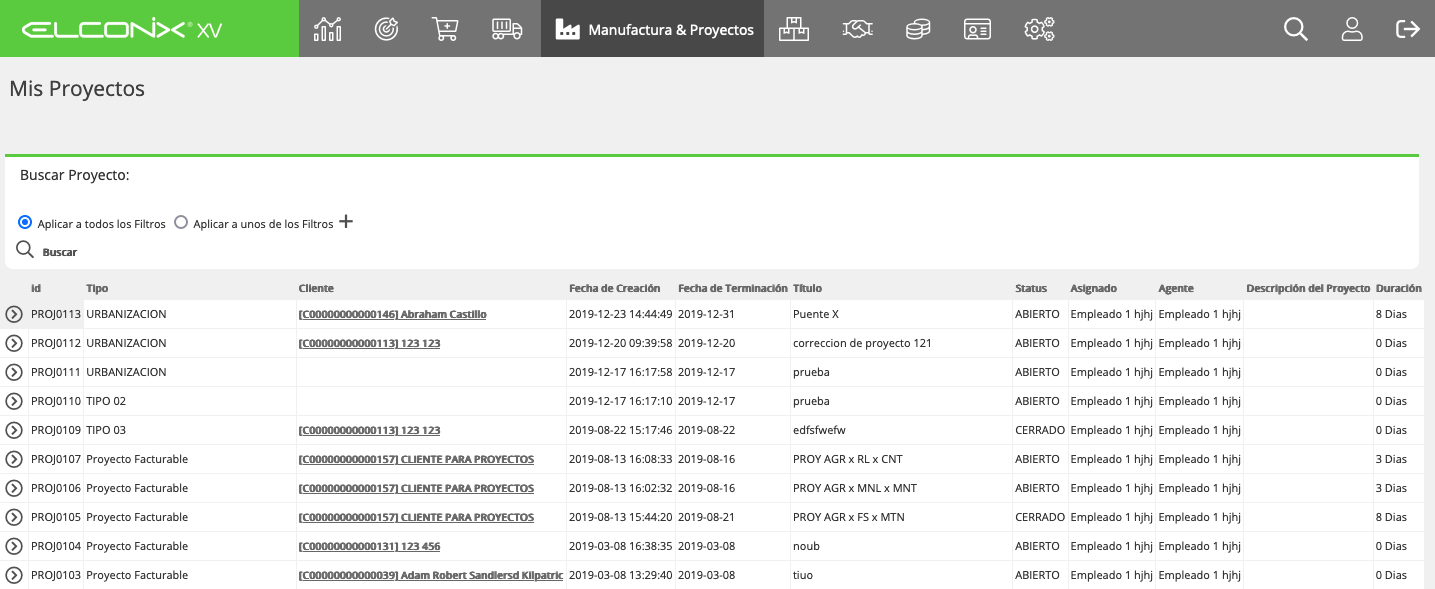Image resolution: width=1435 pixels, height=589 pixels.
Task: Click the 'Fecha de Creación' column header
Action: coord(613,288)
